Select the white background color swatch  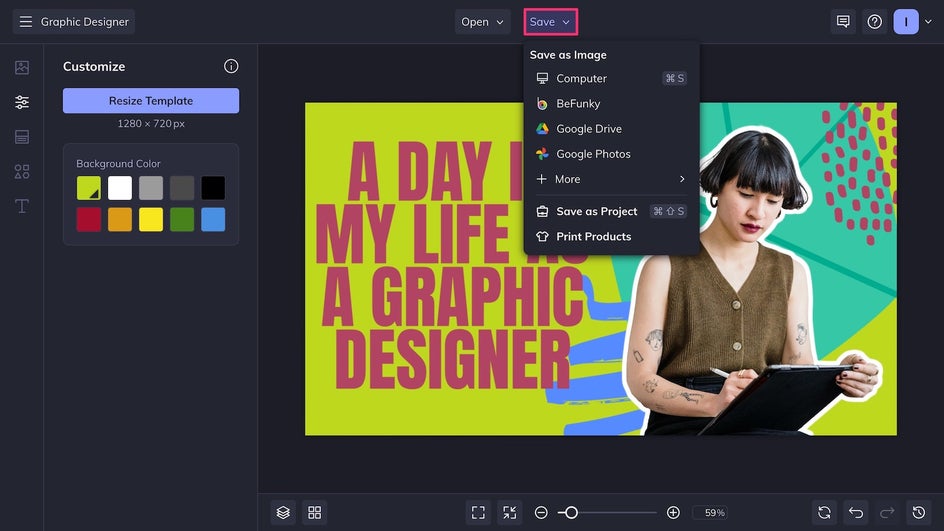120,188
